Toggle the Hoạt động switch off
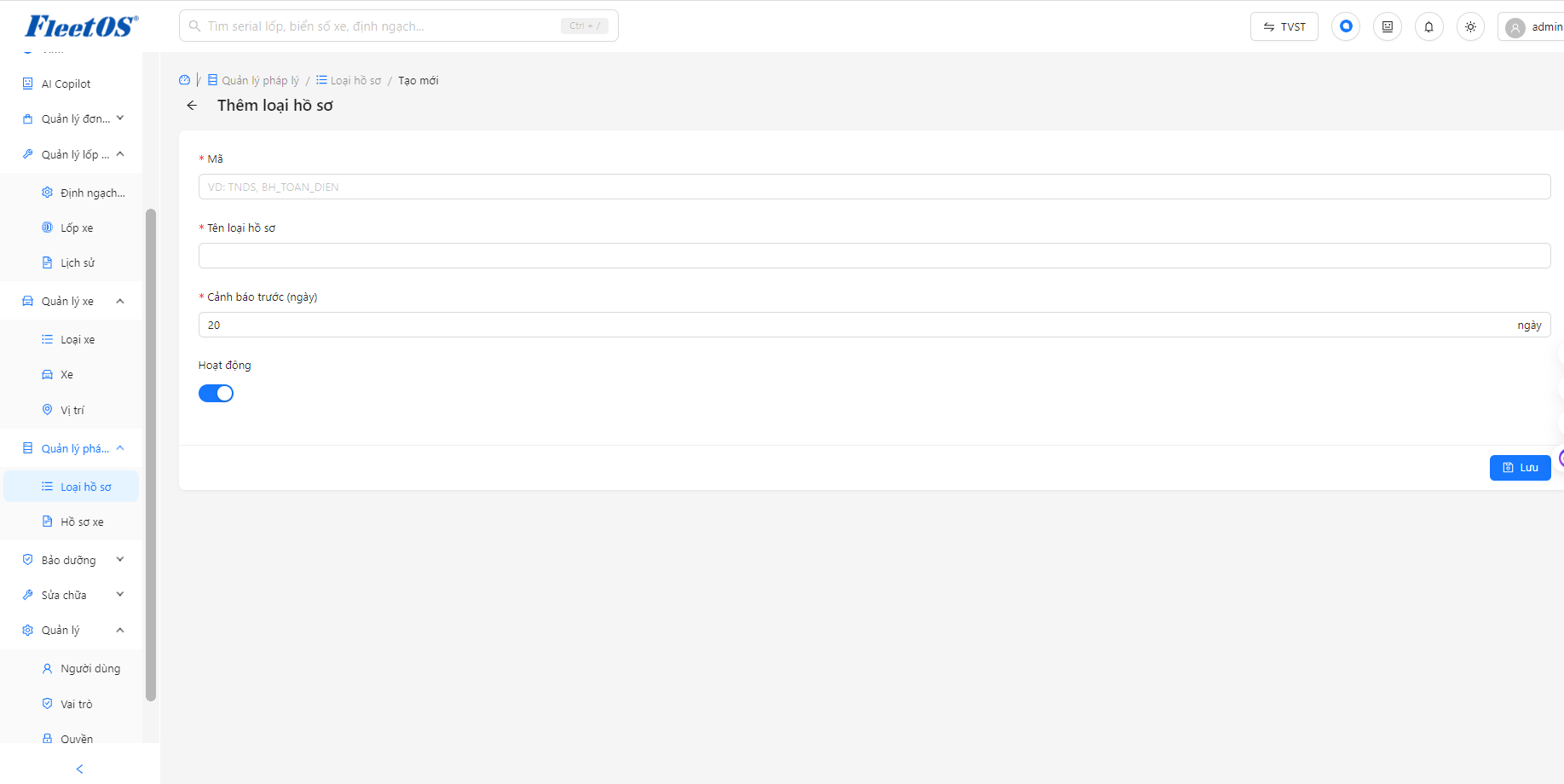The image size is (1564, 784). tap(216, 393)
